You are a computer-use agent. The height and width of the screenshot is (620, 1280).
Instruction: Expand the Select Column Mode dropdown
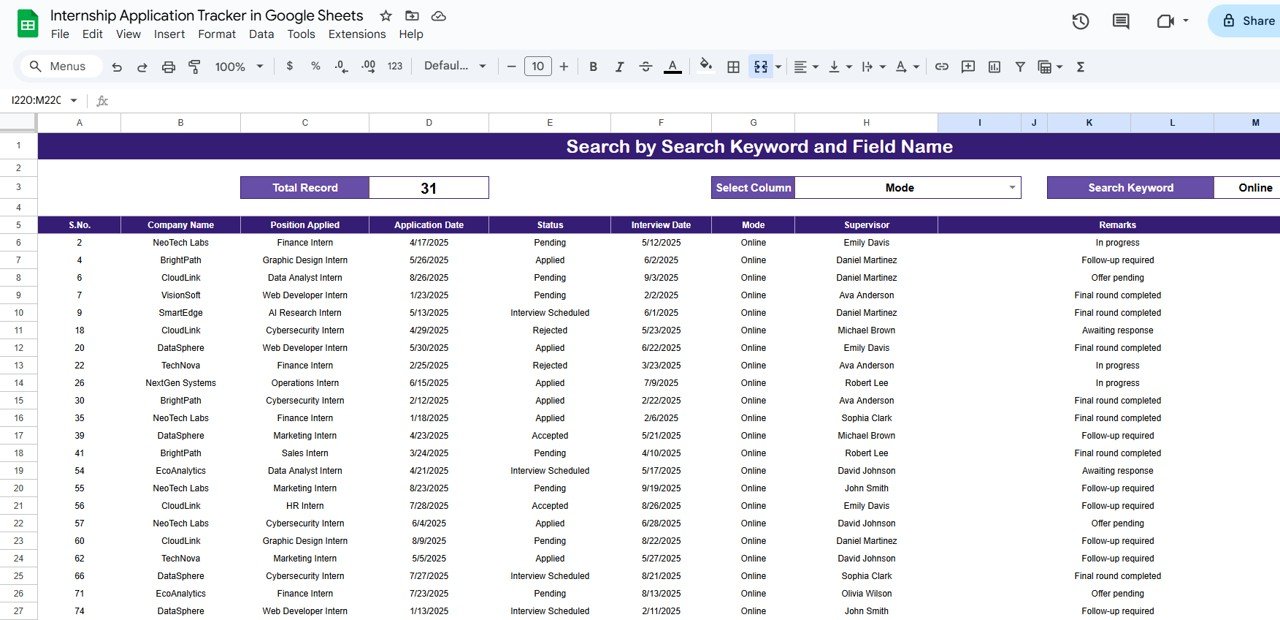(1011, 188)
